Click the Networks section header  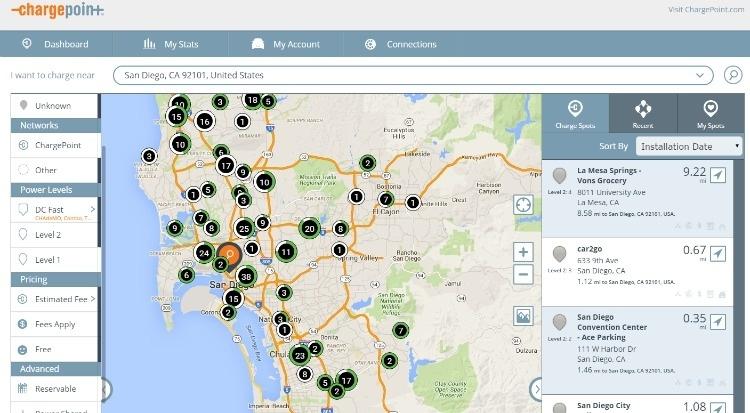click(x=55, y=125)
